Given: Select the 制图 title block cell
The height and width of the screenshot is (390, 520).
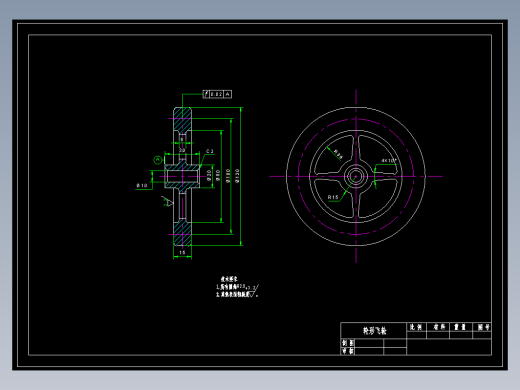Looking at the screenshot, I should [348, 343].
